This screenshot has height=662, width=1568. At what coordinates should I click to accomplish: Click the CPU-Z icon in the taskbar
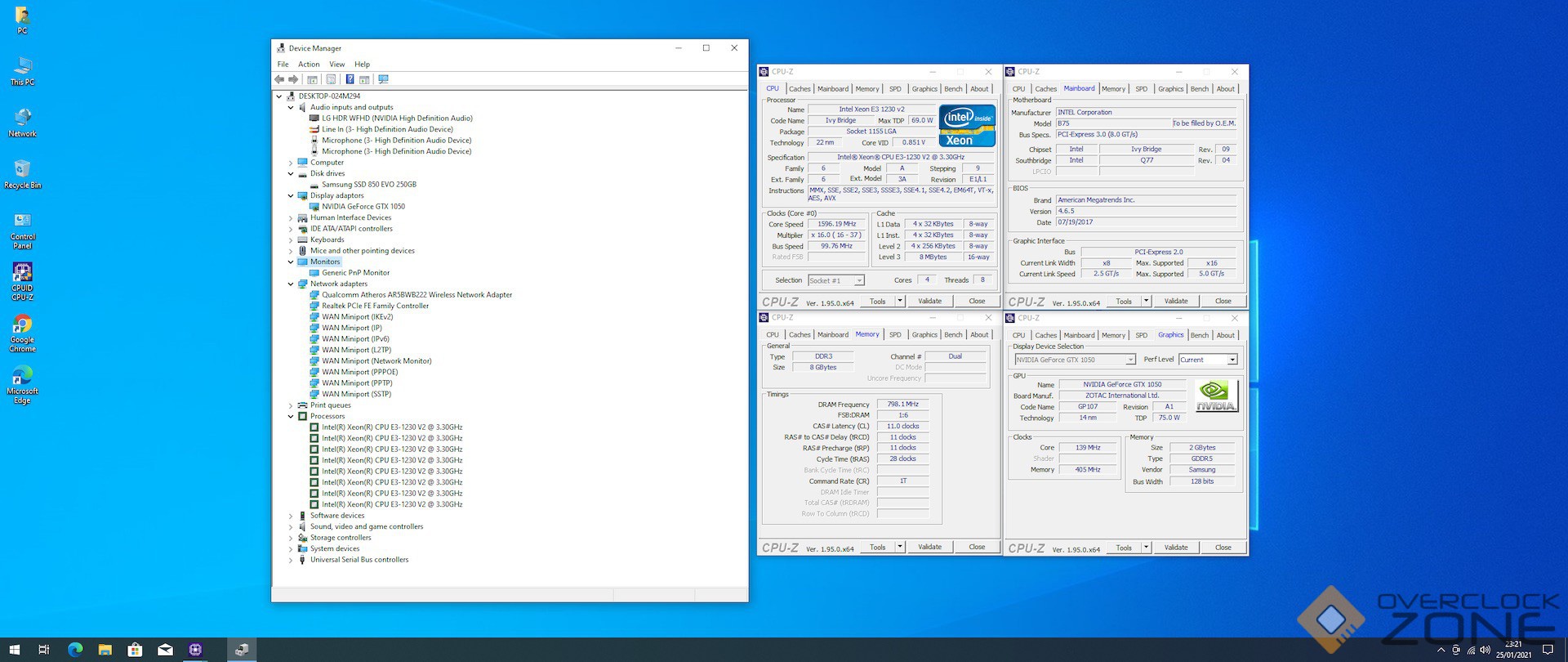point(195,650)
